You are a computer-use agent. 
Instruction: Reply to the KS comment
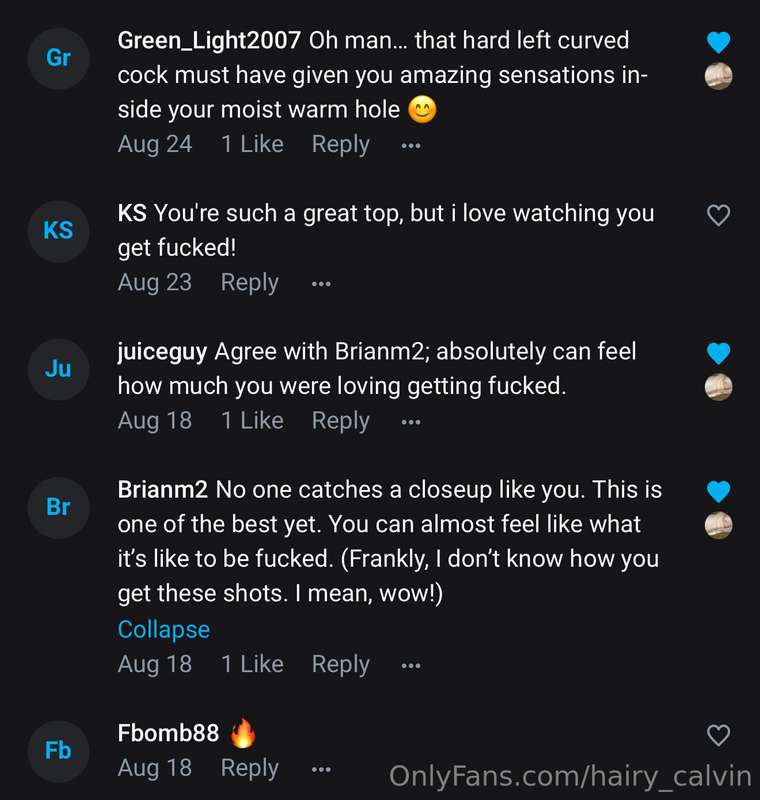pyautogui.click(x=249, y=283)
